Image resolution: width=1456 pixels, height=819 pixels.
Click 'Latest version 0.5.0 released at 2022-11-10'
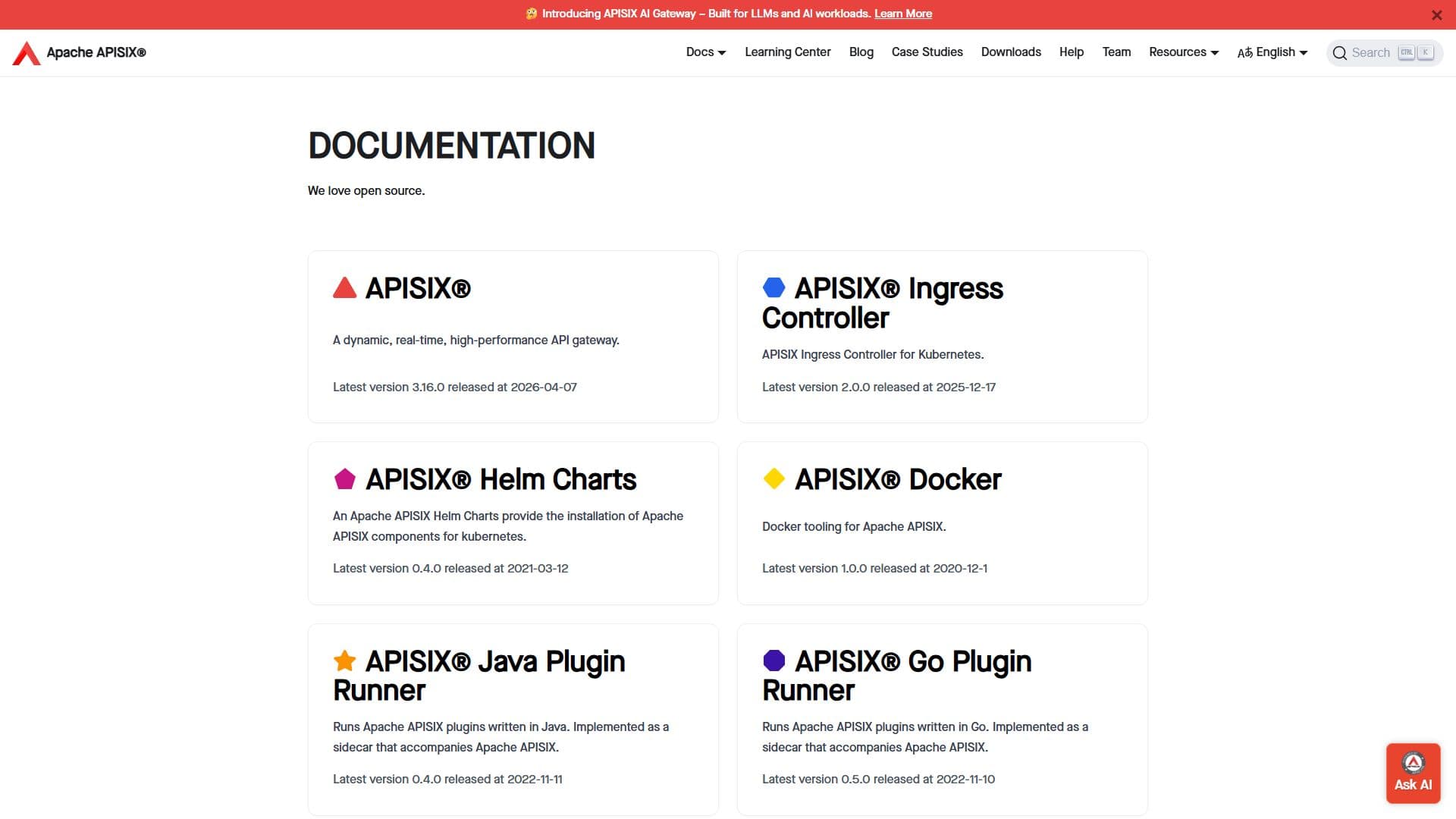click(878, 779)
